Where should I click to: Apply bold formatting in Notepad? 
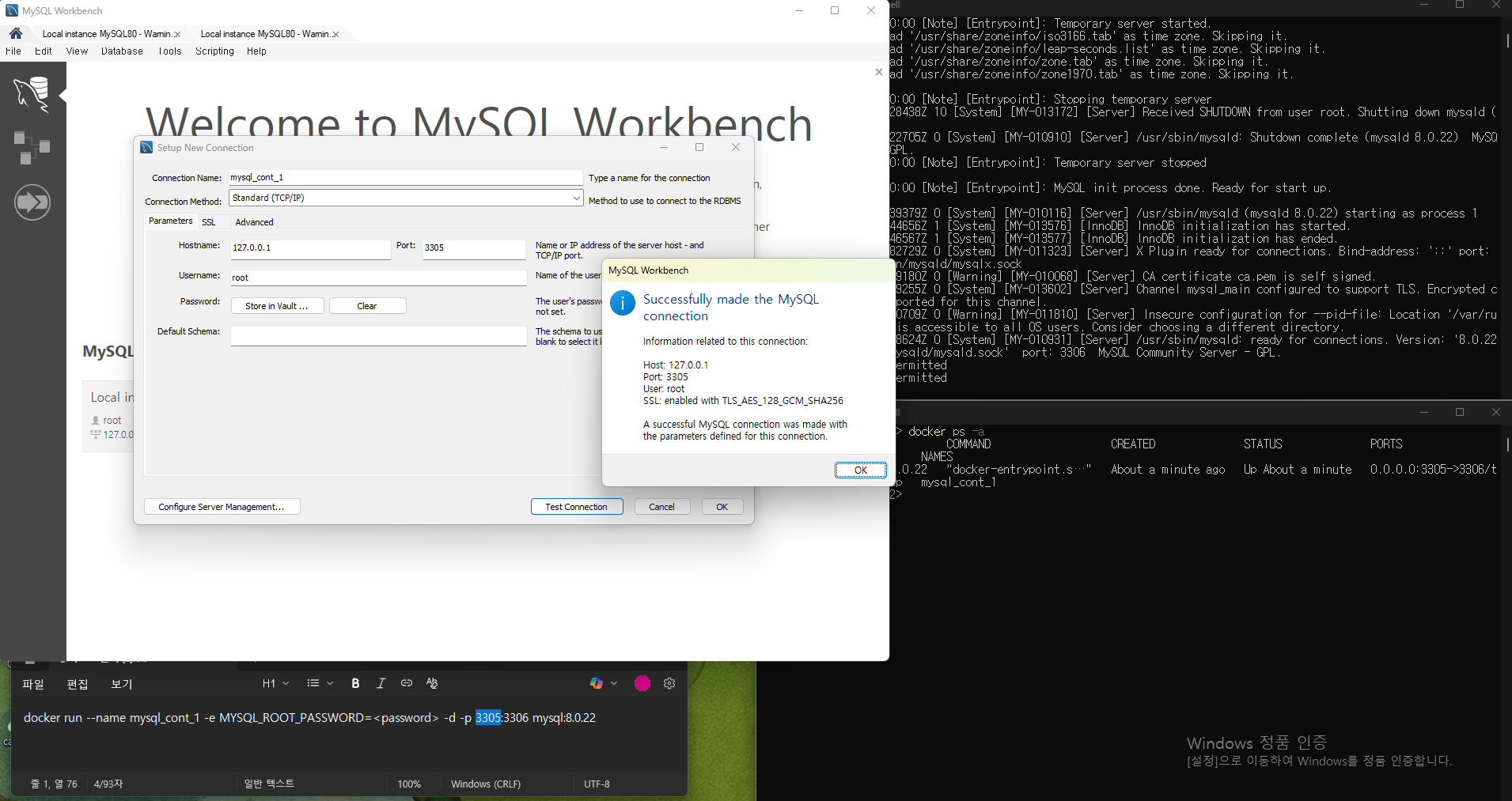click(x=355, y=683)
